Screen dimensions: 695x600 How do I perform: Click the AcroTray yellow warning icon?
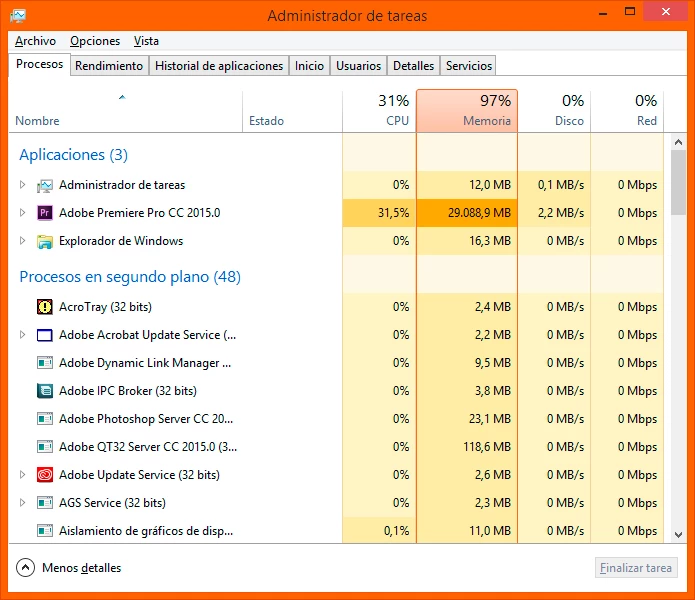click(44, 307)
